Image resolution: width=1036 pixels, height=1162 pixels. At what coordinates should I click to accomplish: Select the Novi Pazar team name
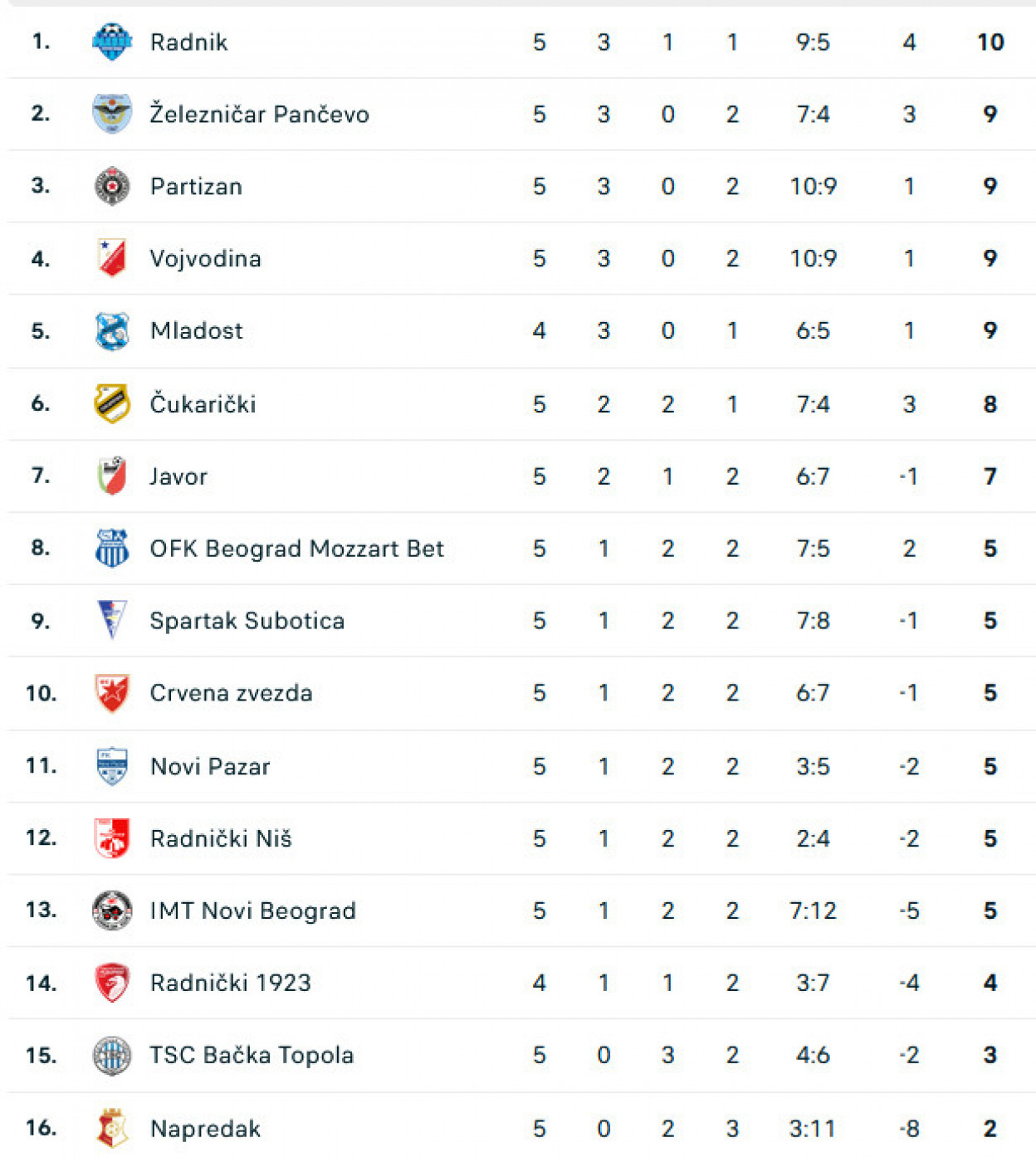[210, 766]
